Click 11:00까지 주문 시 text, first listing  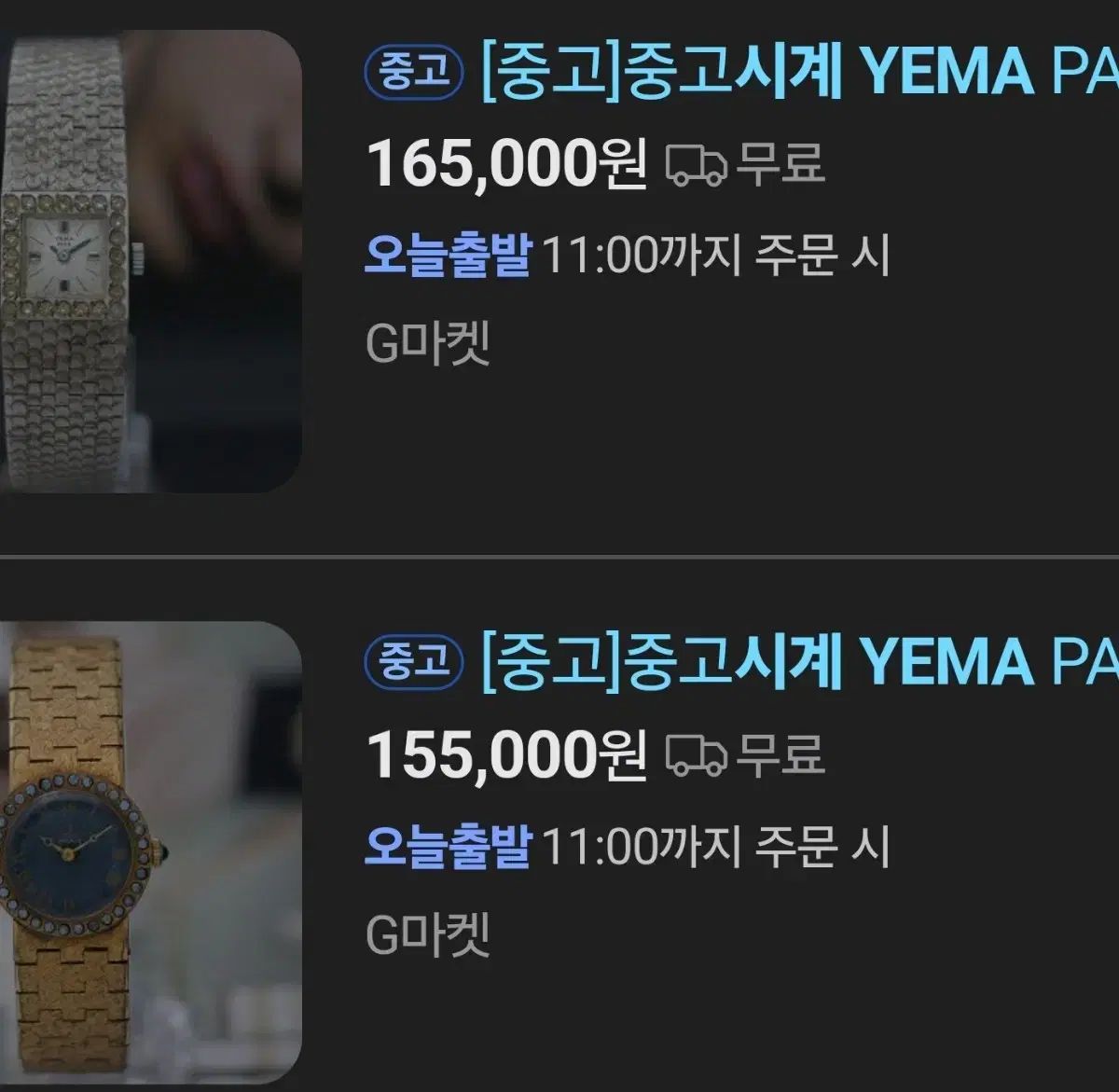coord(715,255)
